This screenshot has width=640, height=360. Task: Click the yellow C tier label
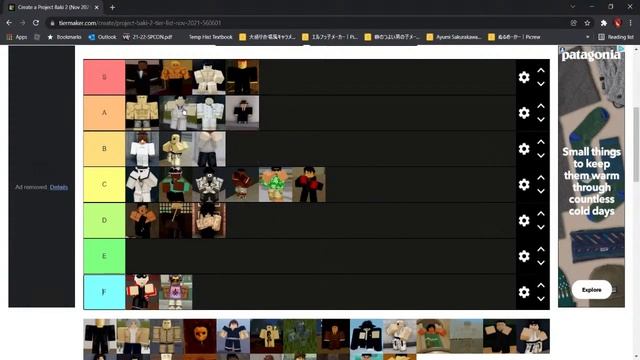pos(104,184)
